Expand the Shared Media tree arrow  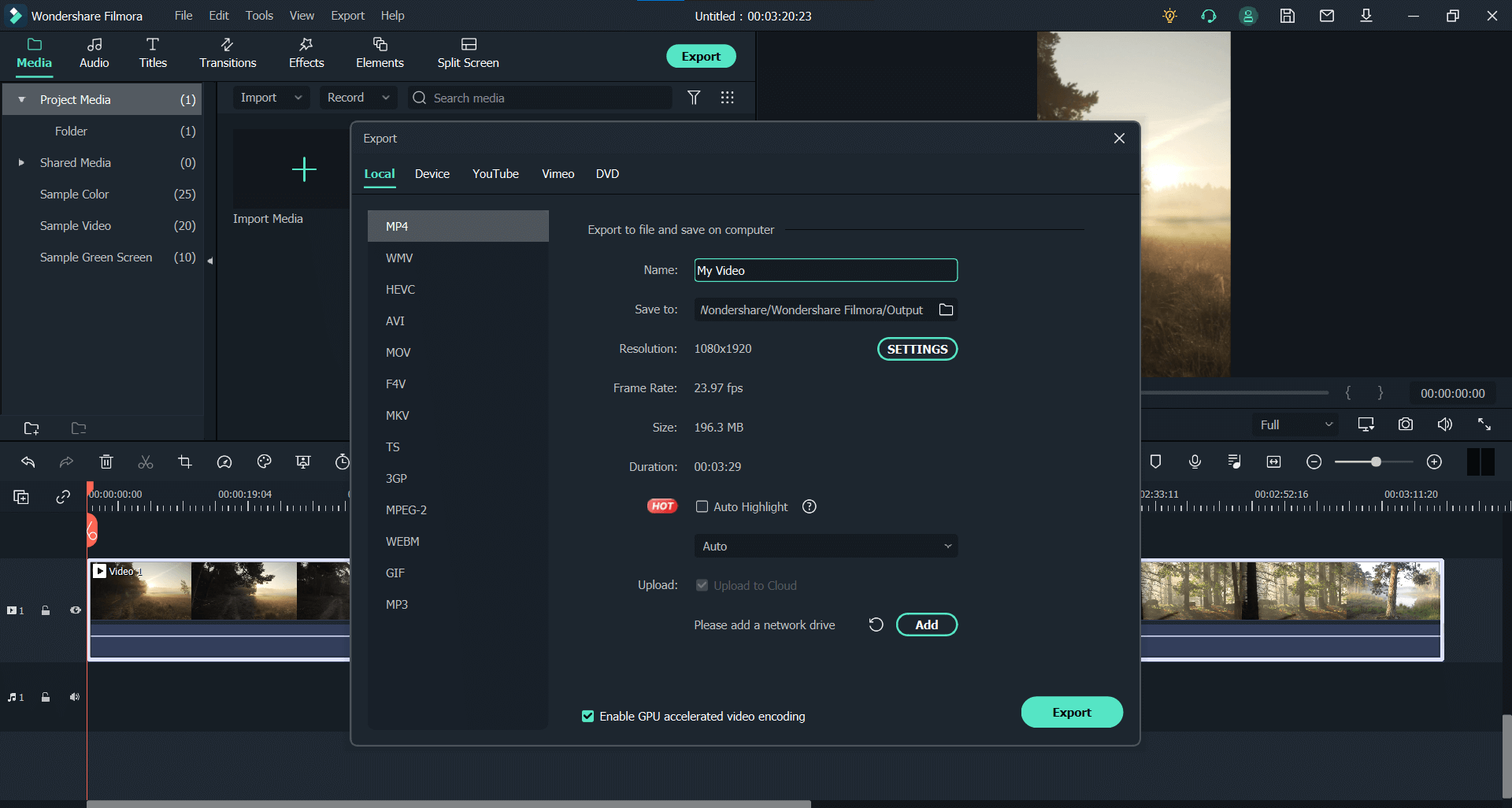point(22,162)
